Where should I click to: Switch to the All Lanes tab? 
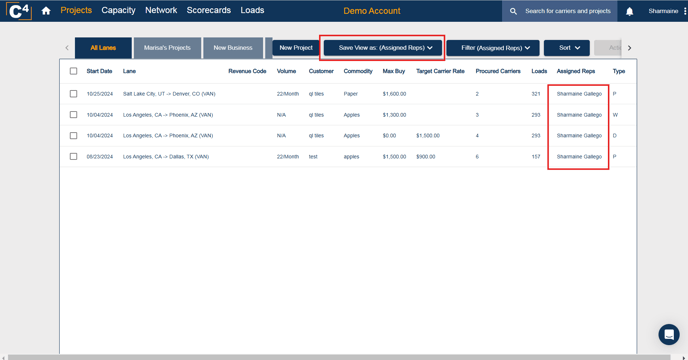(103, 48)
